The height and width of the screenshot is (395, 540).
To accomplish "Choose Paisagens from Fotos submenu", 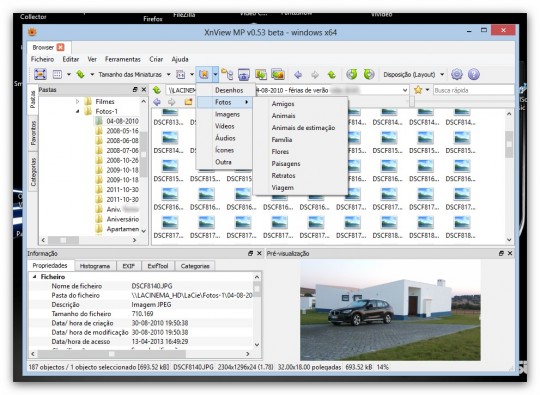I will point(286,164).
